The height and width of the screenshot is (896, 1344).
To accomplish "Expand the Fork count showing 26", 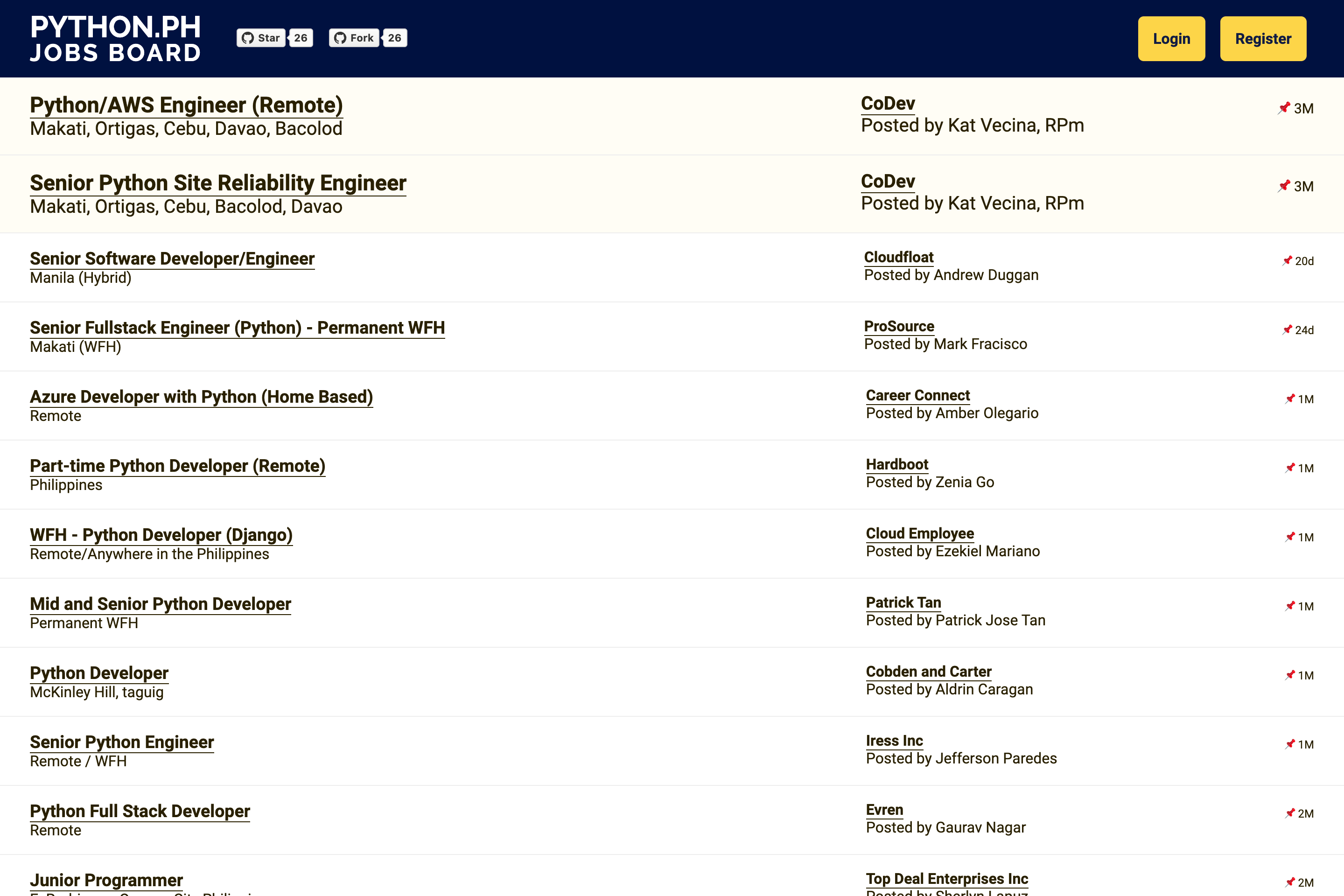I will tap(394, 37).
